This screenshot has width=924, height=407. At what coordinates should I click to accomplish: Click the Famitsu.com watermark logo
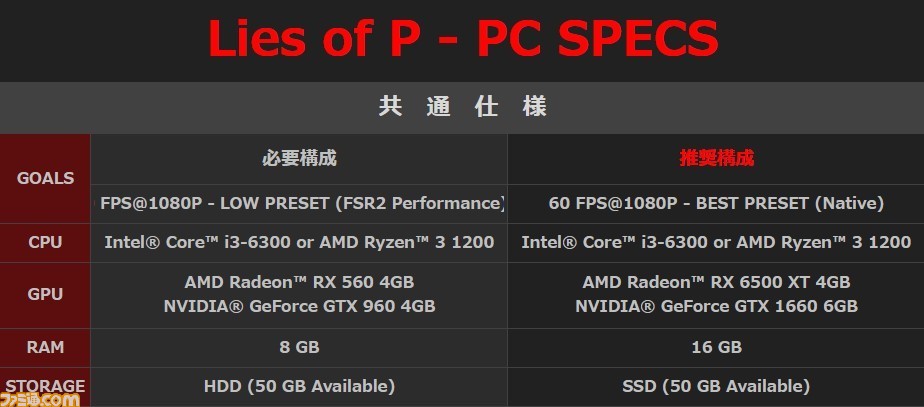pyautogui.click(x=39, y=399)
